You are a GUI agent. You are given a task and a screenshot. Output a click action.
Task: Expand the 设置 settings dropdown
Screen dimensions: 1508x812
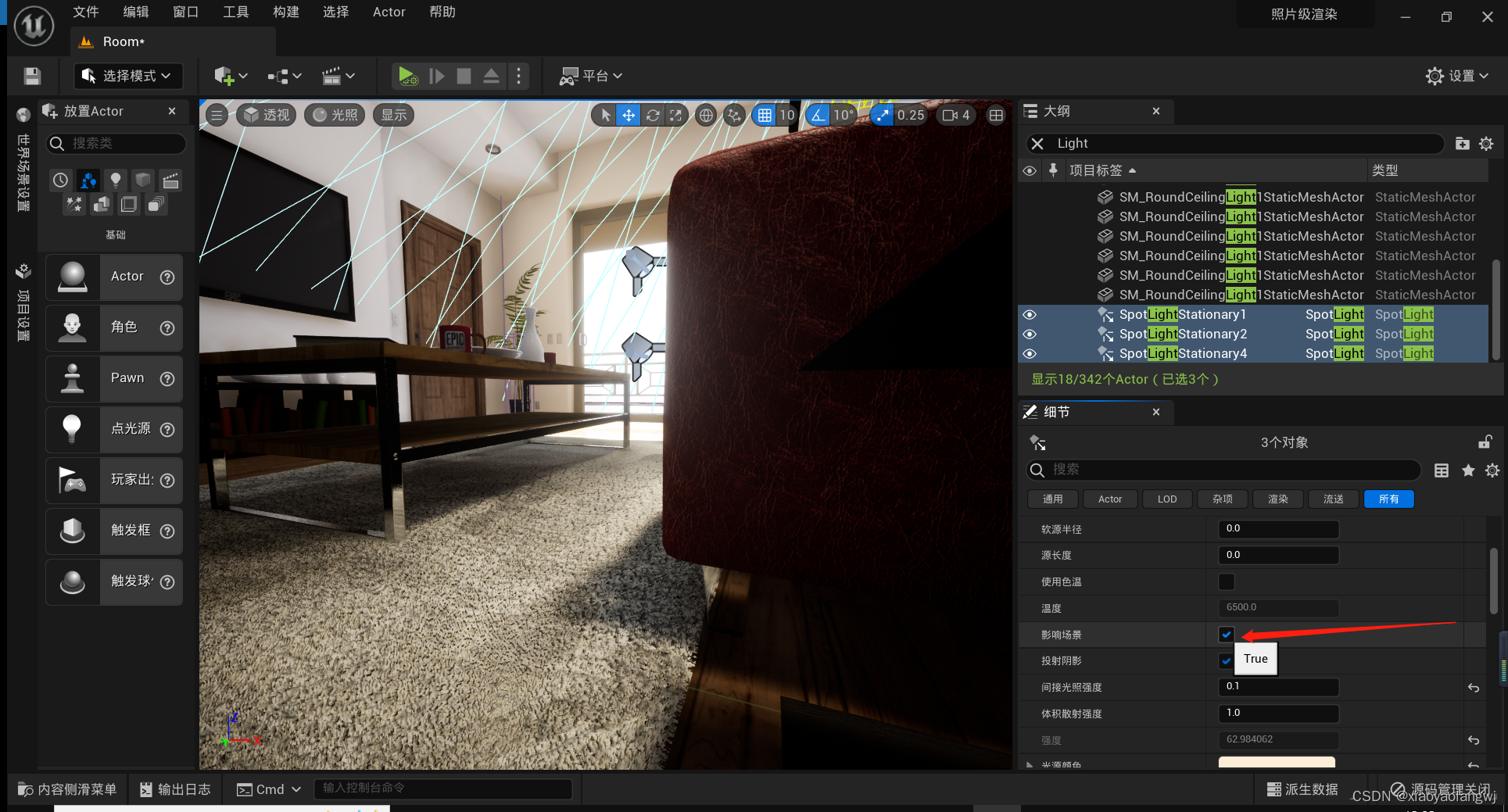(1457, 76)
